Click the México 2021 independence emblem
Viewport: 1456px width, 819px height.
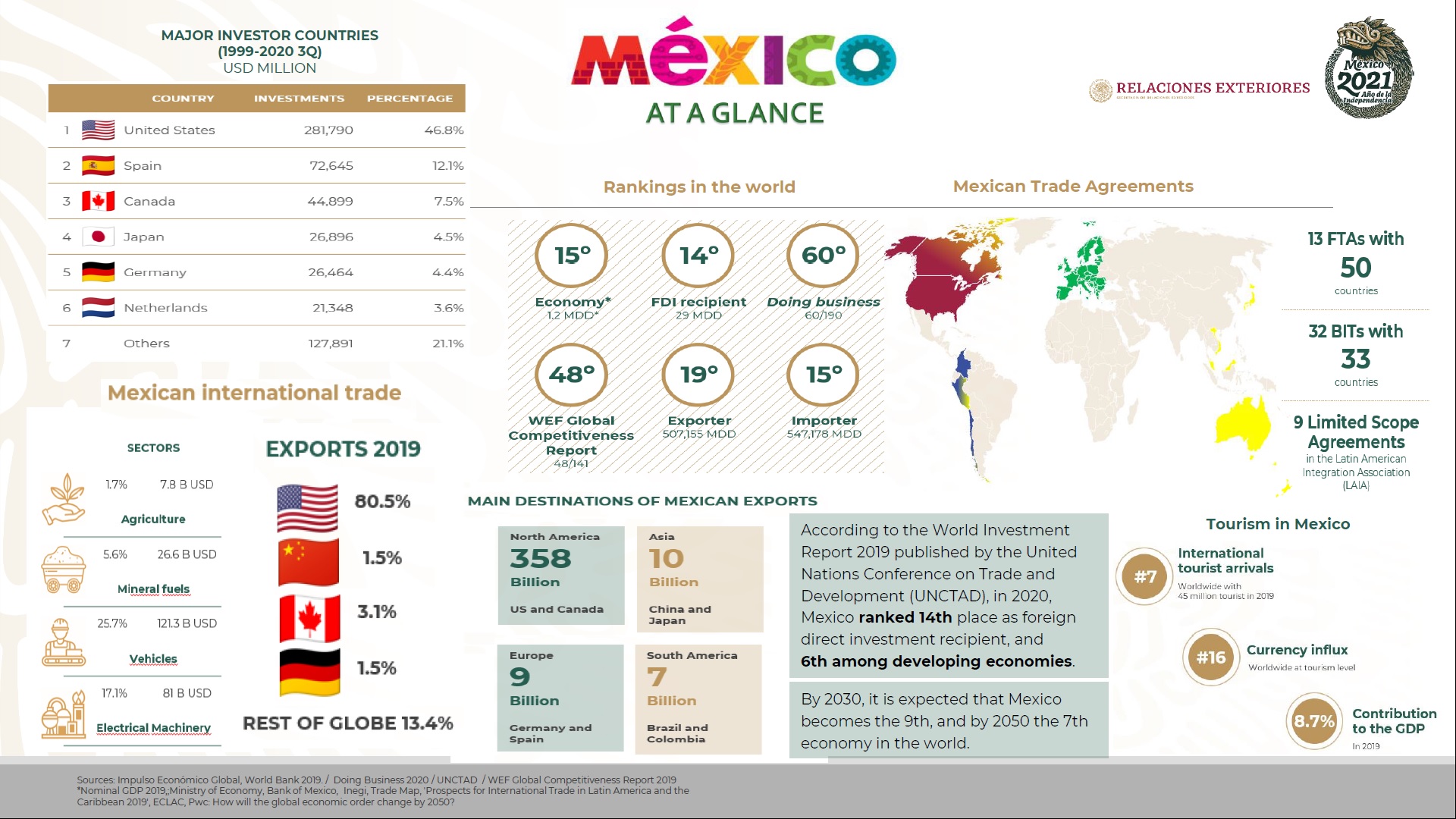point(1370,67)
